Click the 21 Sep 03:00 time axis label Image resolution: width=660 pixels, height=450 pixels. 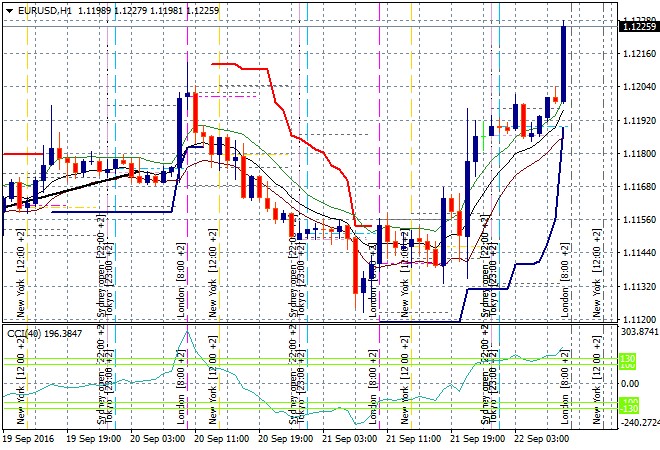tap(351, 438)
